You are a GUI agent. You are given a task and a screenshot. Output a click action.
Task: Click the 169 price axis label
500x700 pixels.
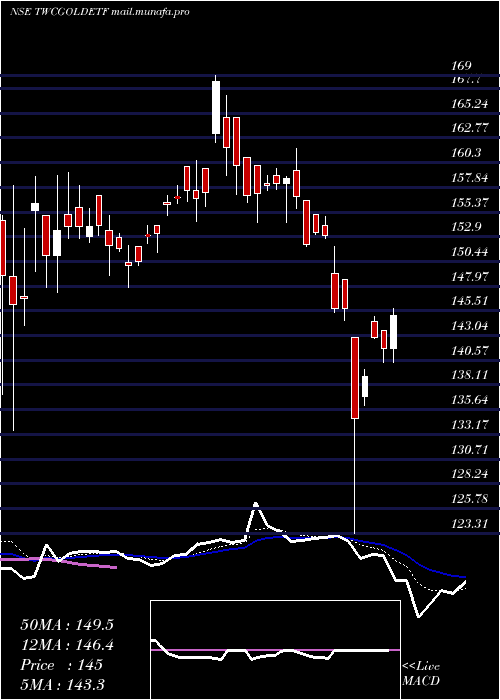tap(461, 66)
